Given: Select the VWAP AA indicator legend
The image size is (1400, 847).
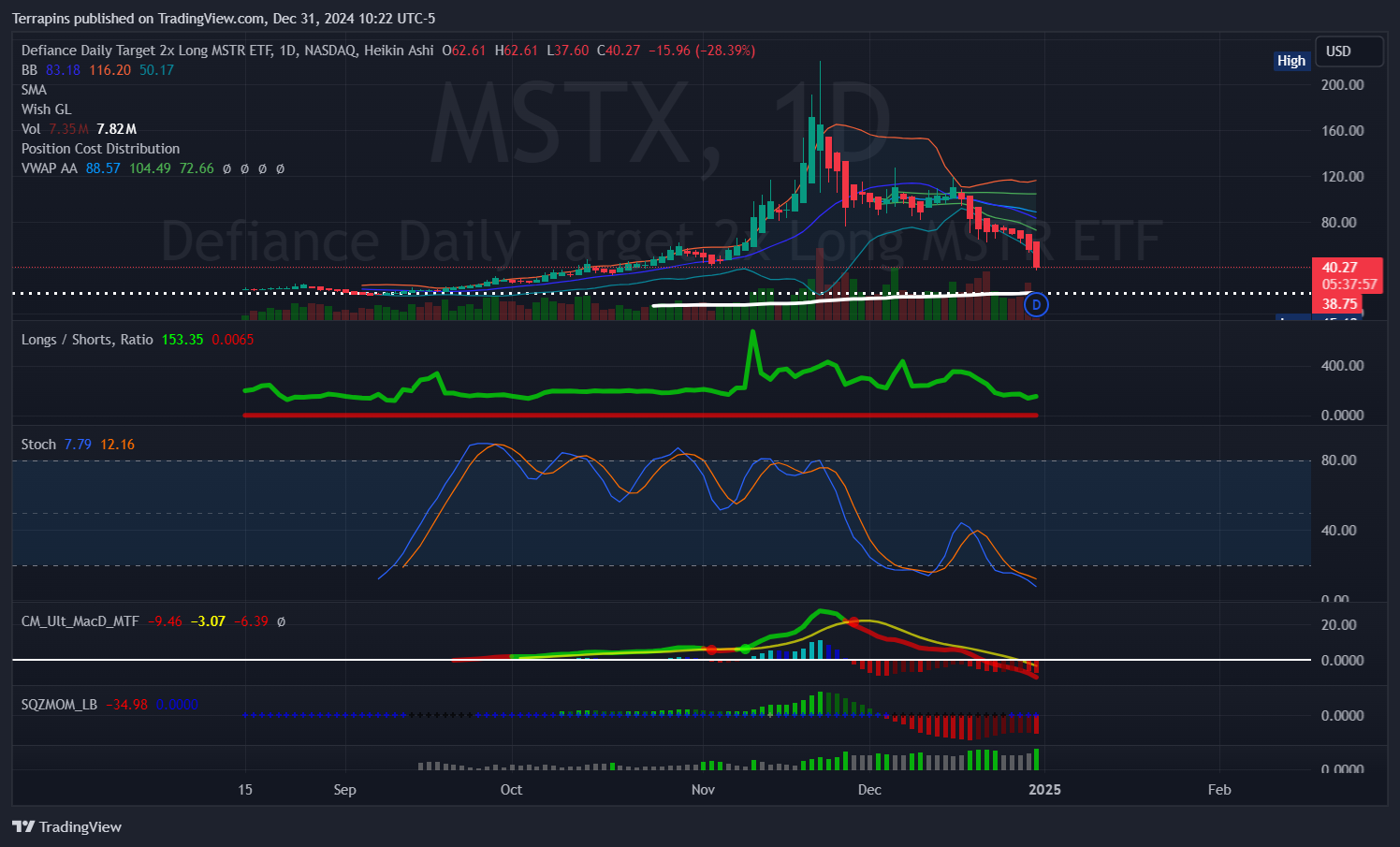Looking at the screenshot, I should [x=50, y=168].
